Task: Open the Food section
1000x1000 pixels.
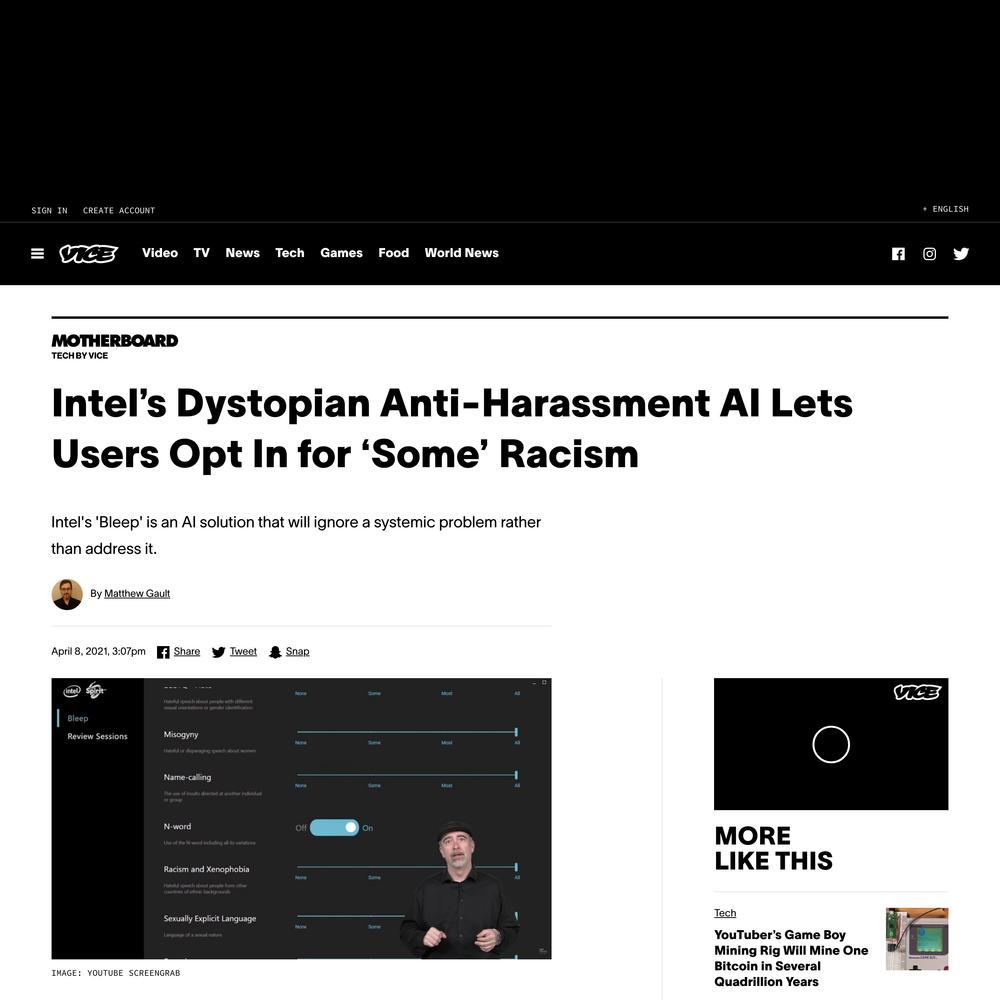Action: [393, 253]
